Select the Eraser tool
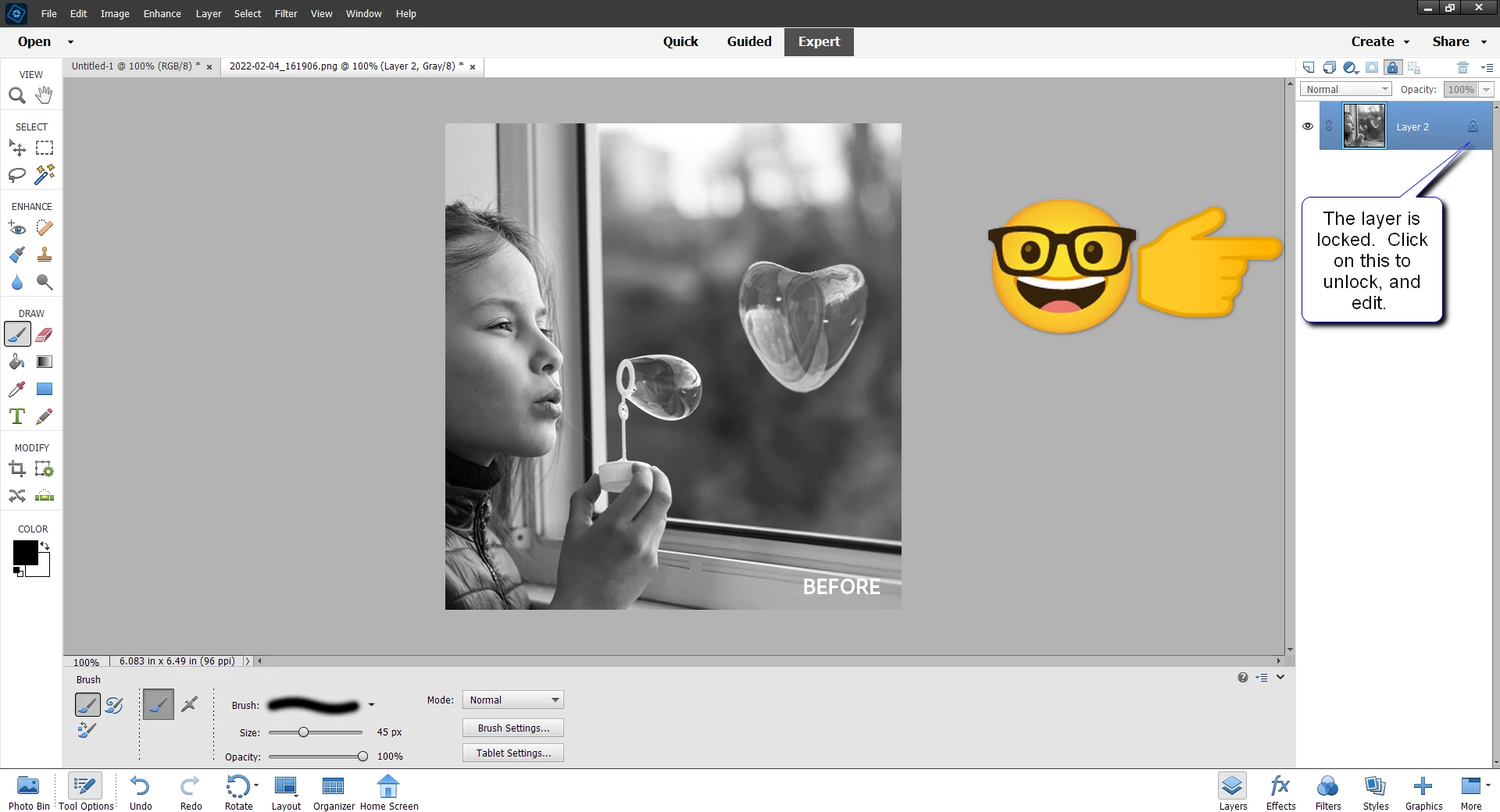This screenshot has width=1500, height=812. 45,335
